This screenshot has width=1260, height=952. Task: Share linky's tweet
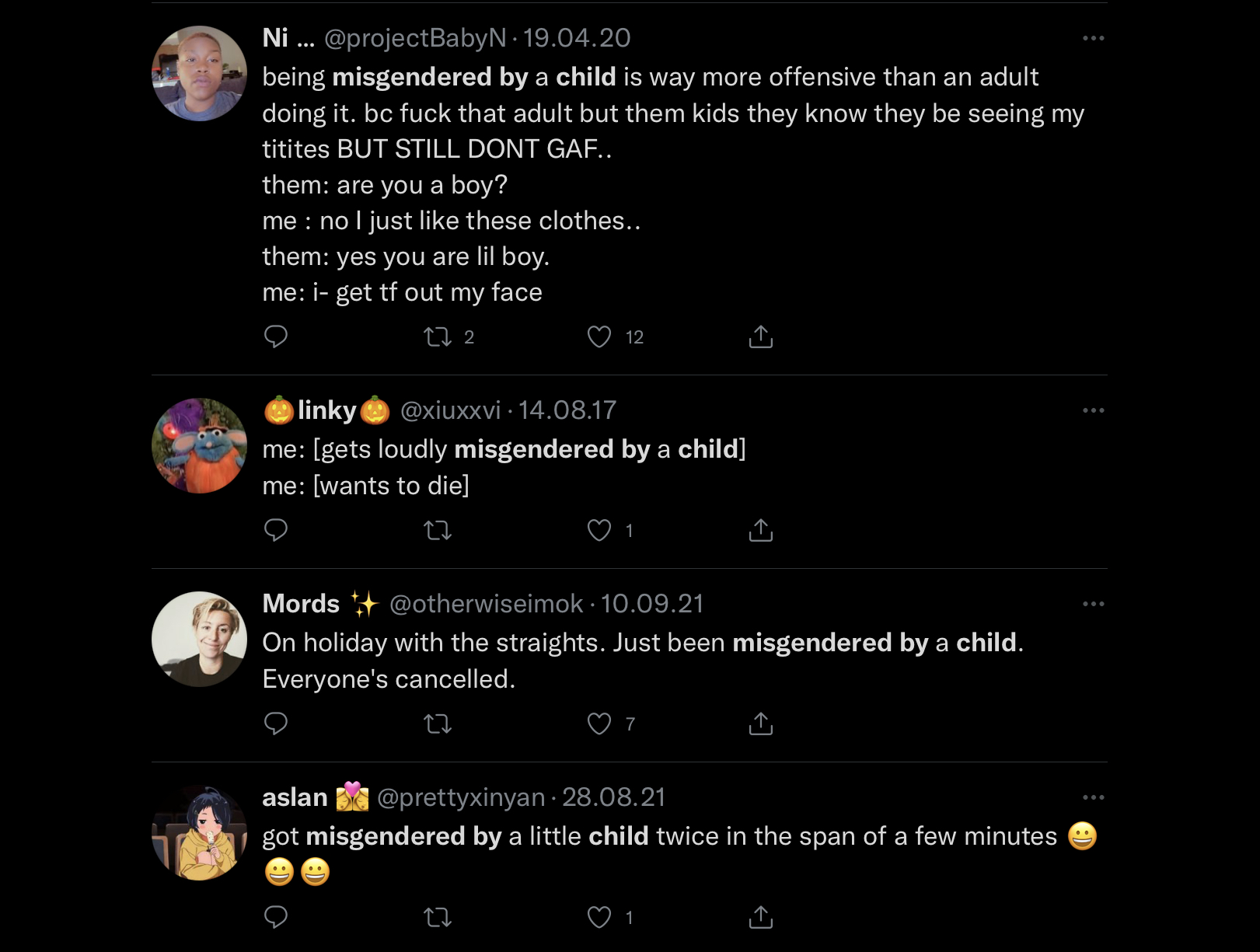click(x=761, y=530)
